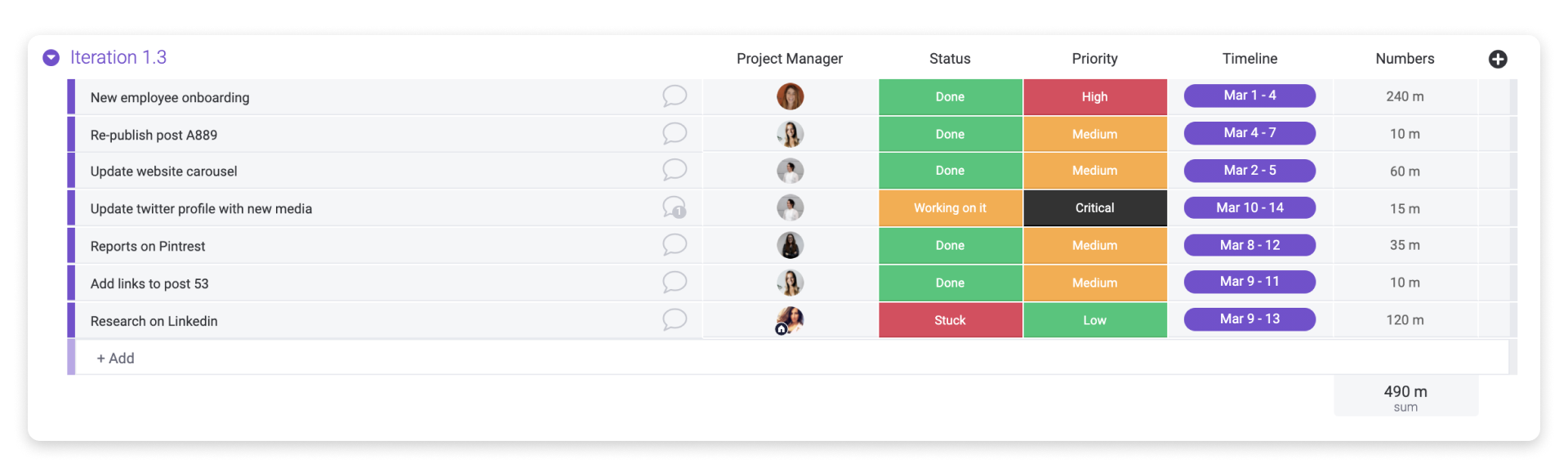The width and height of the screenshot is (1568, 476).
Task: Add a new column with plus icon
Action: click(1498, 59)
